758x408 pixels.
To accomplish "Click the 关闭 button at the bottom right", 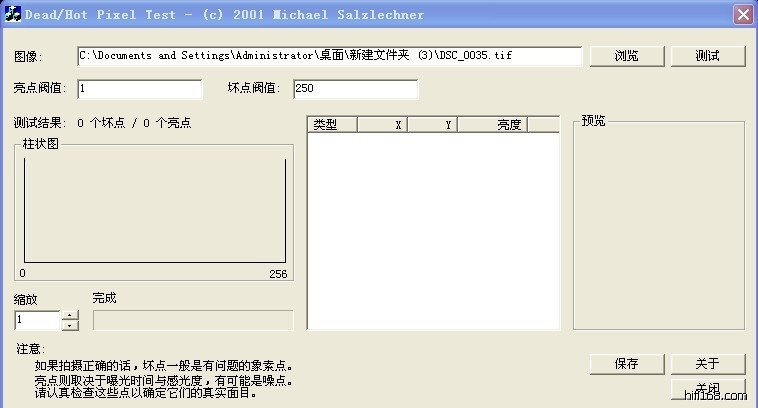I will pyautogui.click(x=707, y=388).
